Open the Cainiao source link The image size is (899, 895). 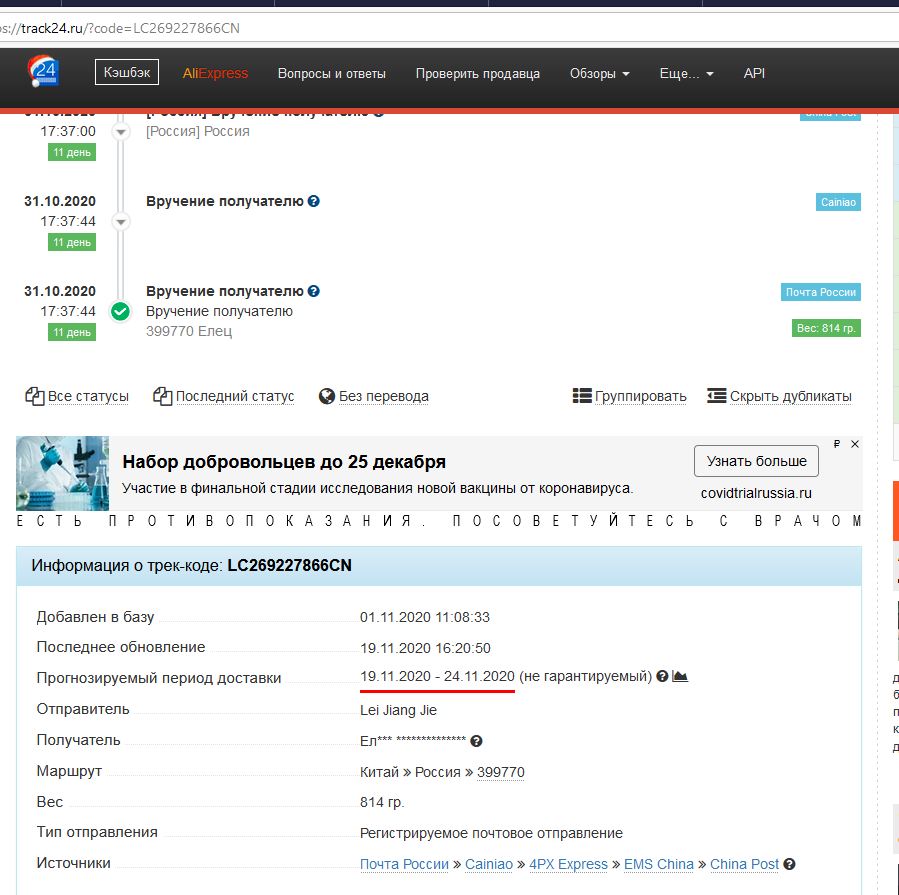[489, 864]
